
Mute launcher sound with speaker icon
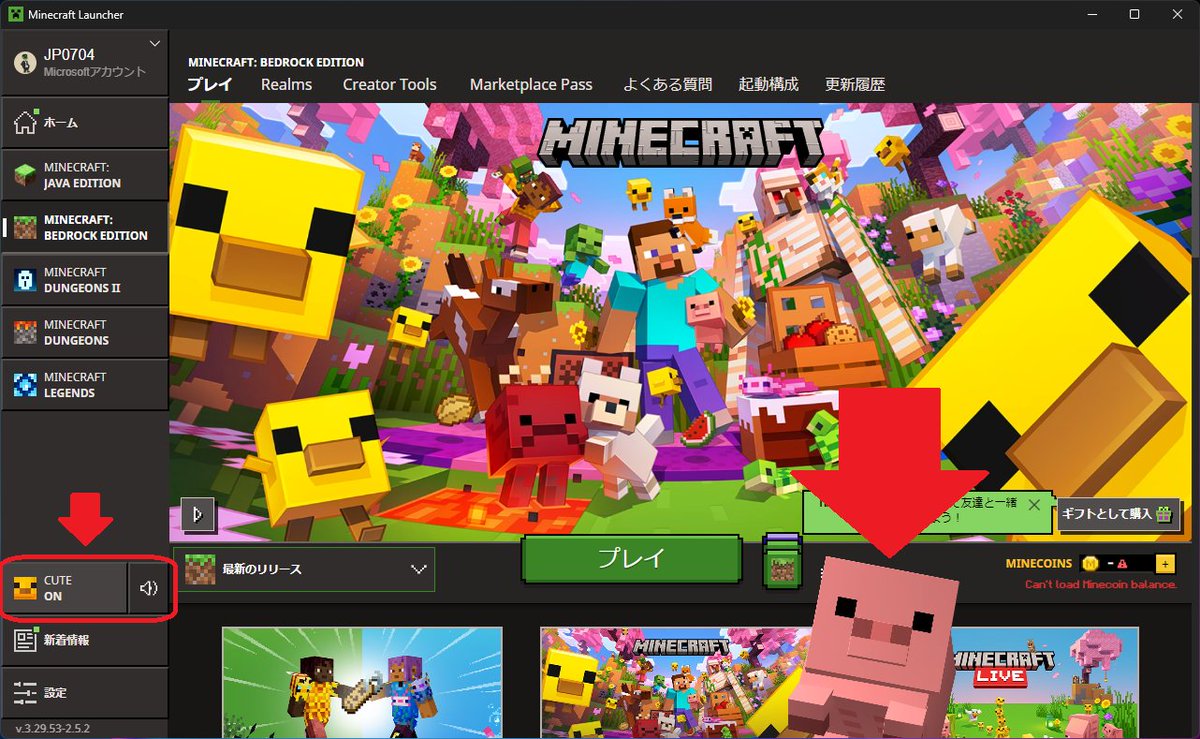[149, 588]
